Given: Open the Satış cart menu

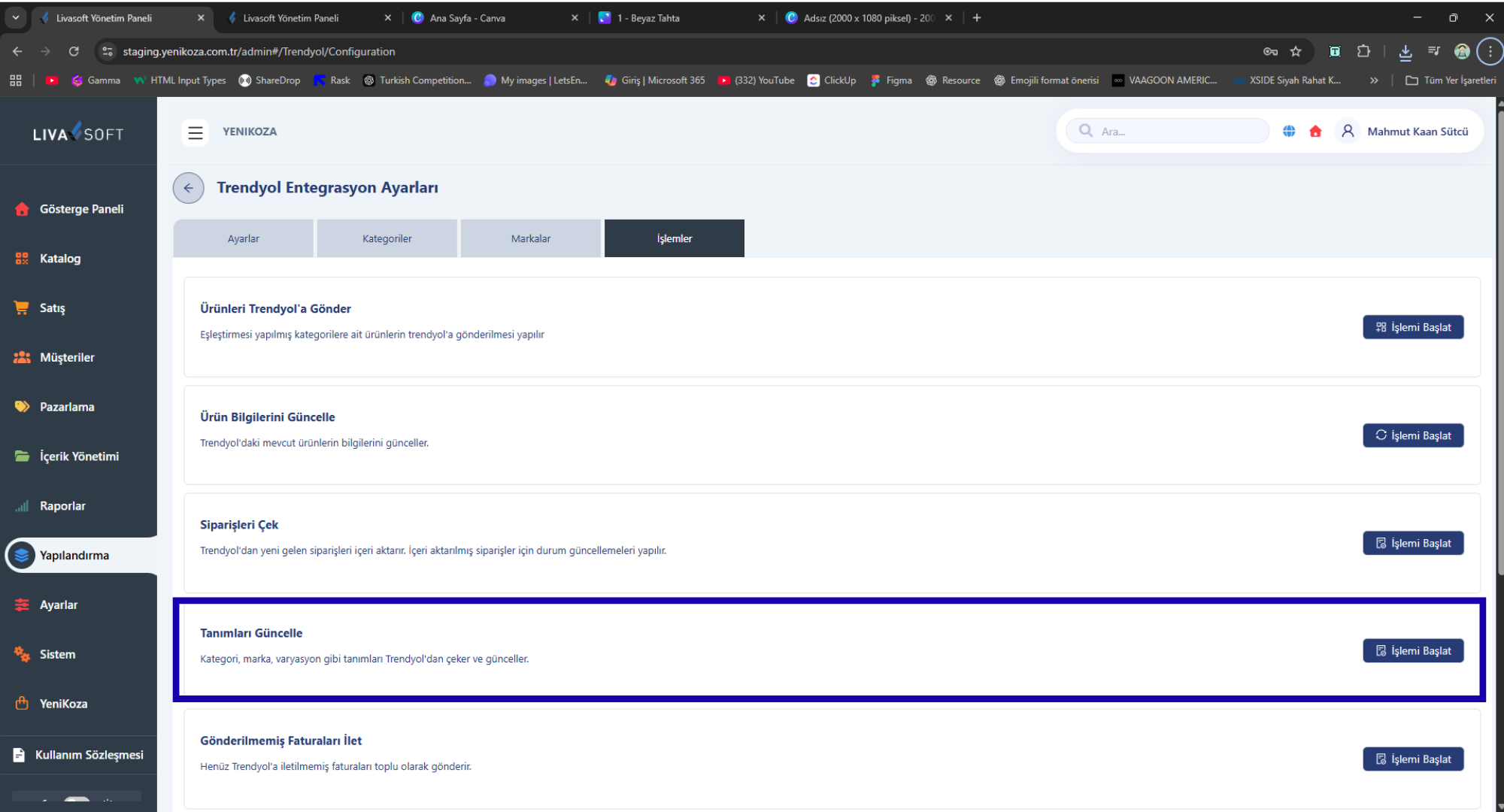Looking at the screenshot, I should tap(53, 308).
